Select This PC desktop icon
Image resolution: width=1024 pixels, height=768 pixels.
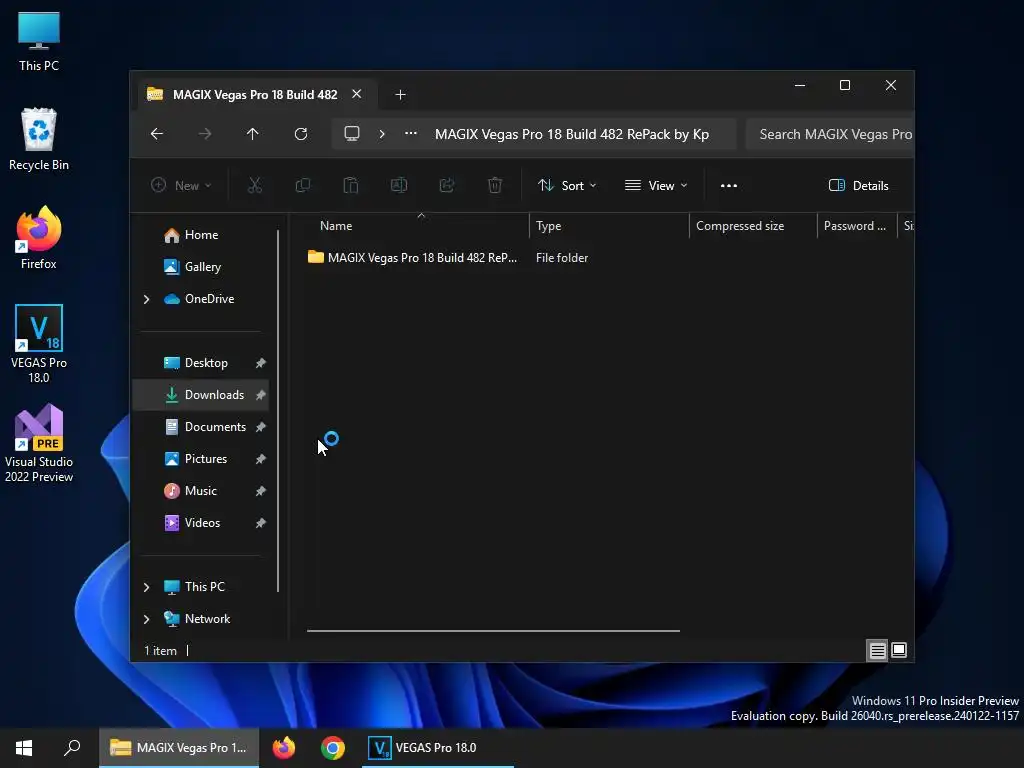coord(39,42)
